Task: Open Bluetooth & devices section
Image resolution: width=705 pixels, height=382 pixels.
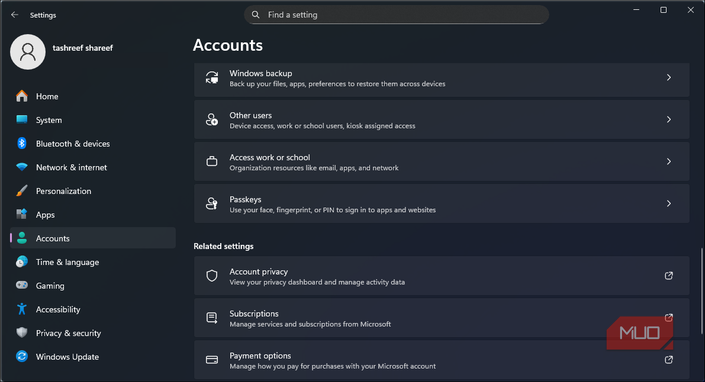Action: click(93, 144)
